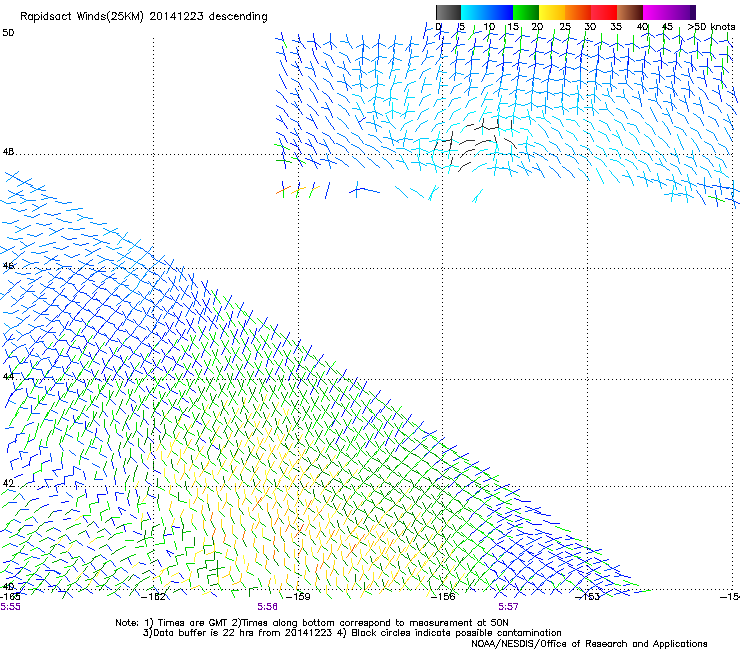Click the black low-wind barbs near 48N
The height and width of the screenshot is (650, 740).
pos(474,144)
